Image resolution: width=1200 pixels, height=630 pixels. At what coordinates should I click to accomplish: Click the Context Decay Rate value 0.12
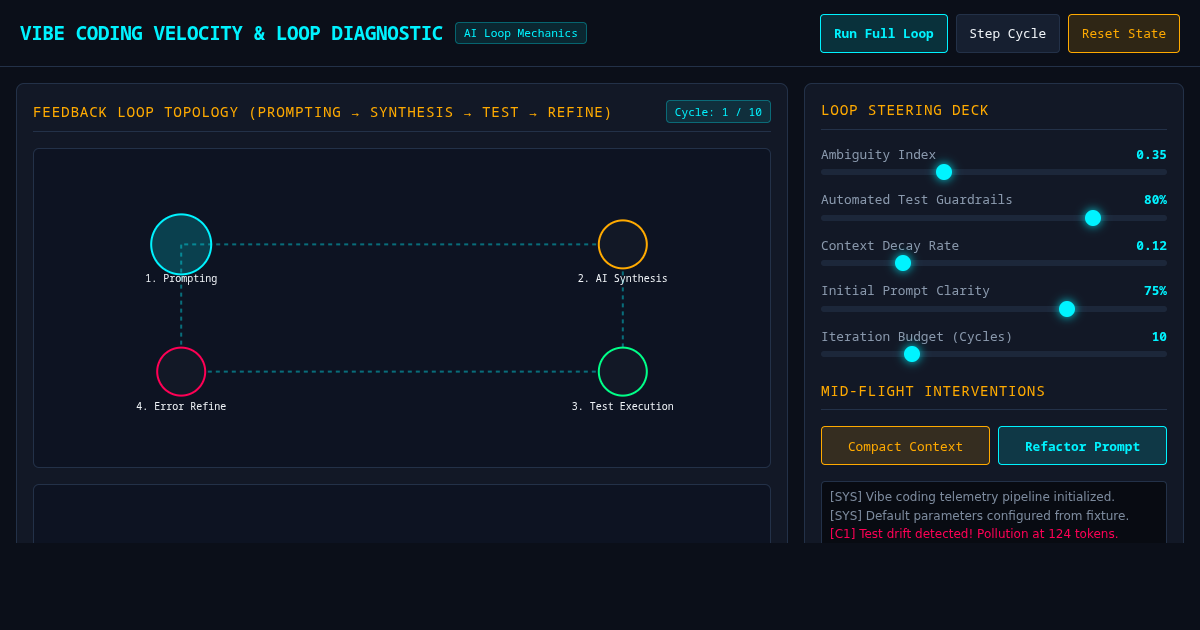pyautogui.click(x=1151, y=245)
